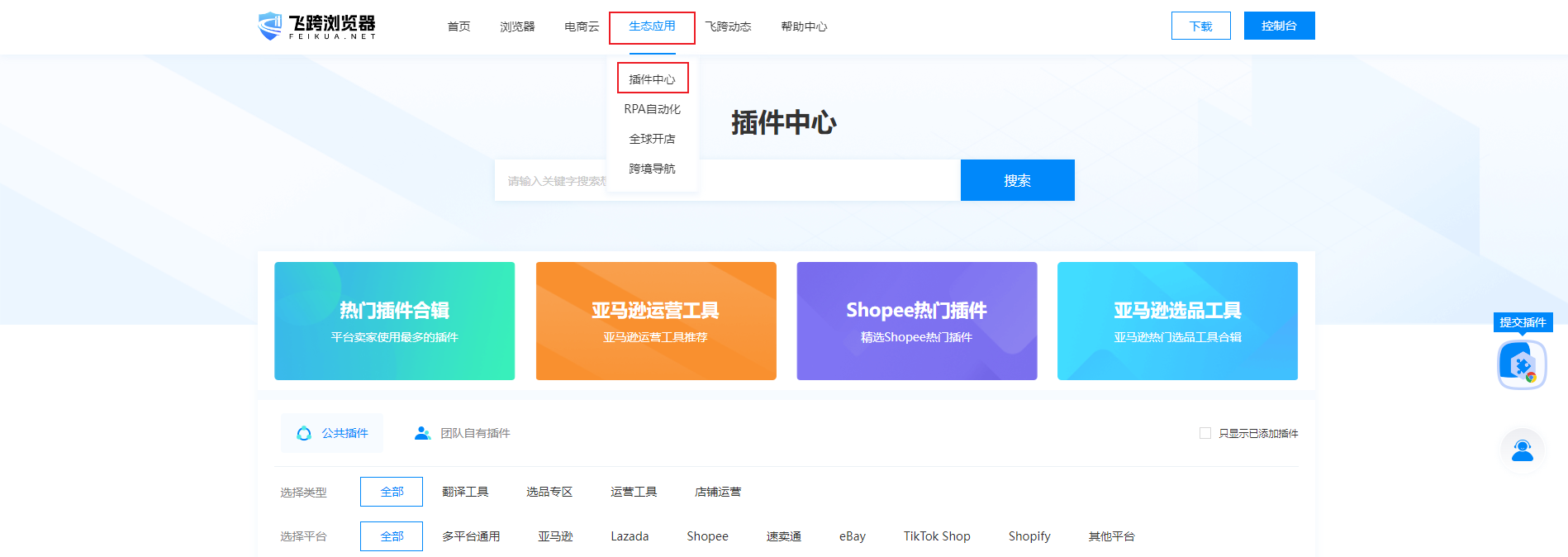This screenshot has width=1568, height=557.
Task: Open the submit plugin floating icon
Action: [x=1522, y=364]
